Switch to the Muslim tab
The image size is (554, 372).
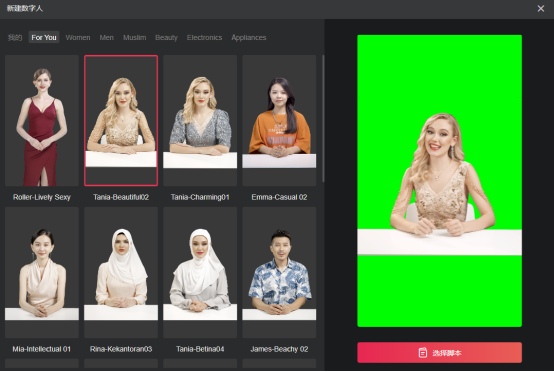134,37
